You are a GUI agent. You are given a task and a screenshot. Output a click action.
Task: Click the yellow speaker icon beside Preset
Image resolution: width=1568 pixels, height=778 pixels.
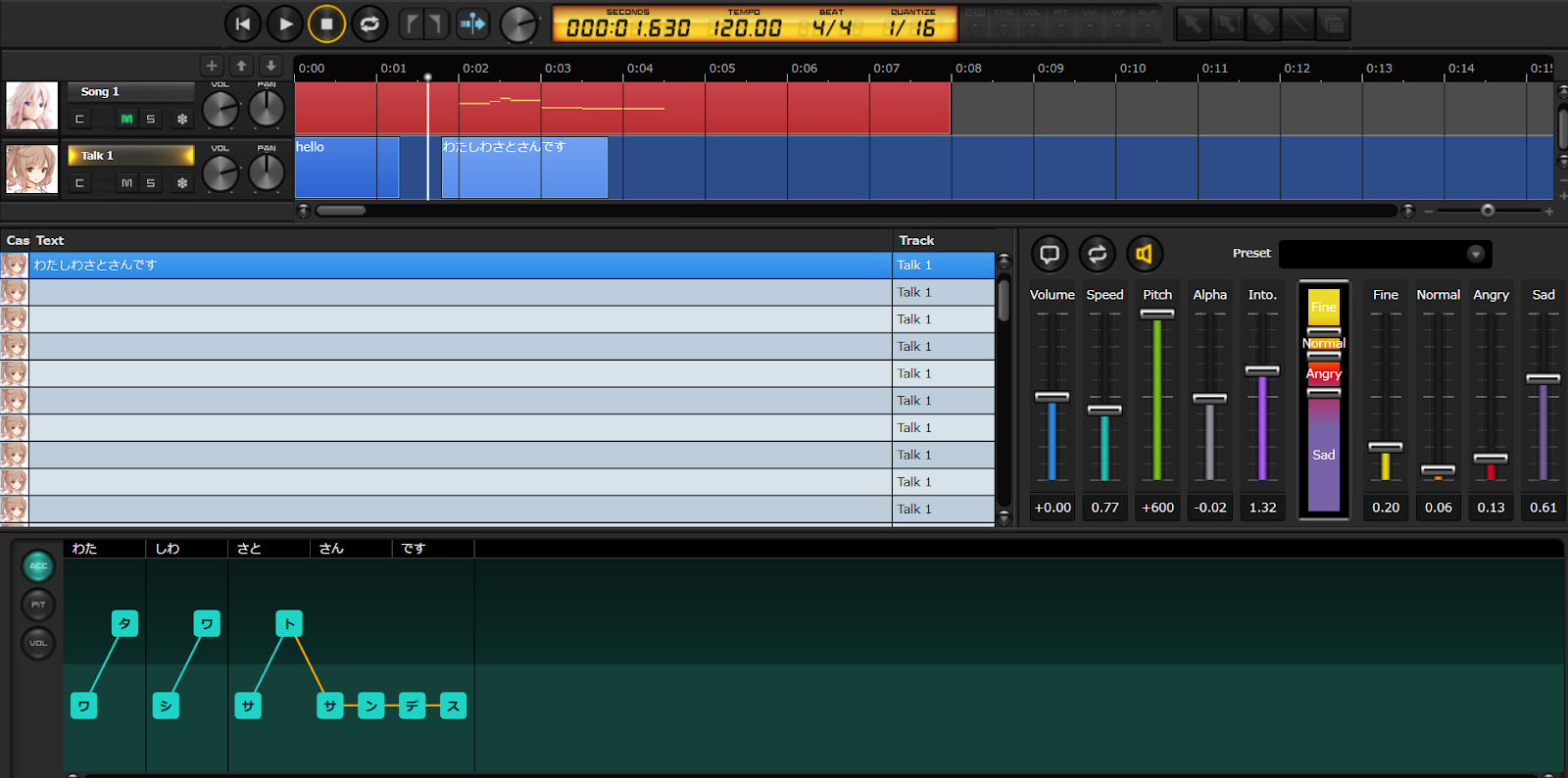pos(1144,254)
